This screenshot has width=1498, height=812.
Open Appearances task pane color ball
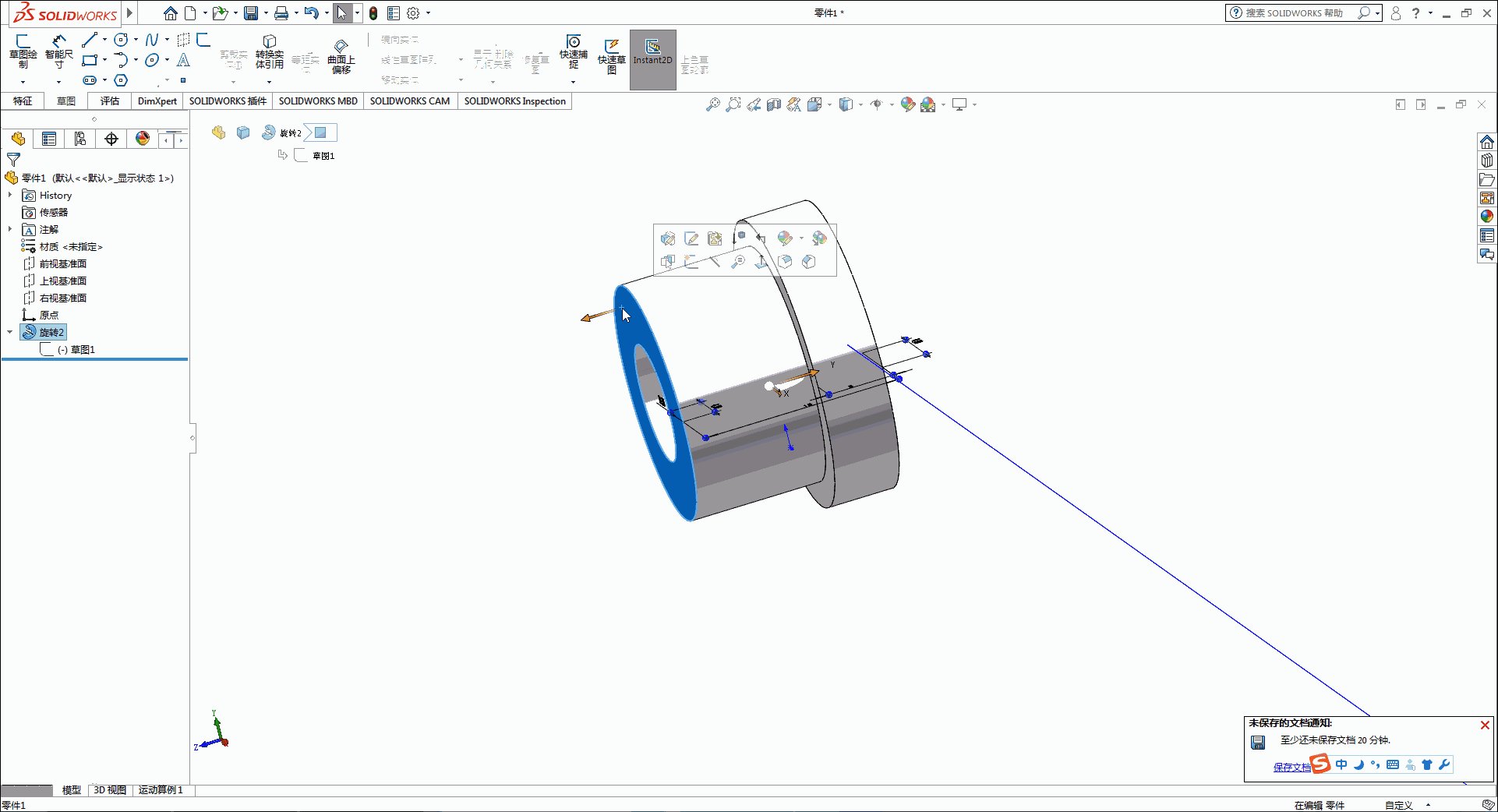(x=1487, y=216)
